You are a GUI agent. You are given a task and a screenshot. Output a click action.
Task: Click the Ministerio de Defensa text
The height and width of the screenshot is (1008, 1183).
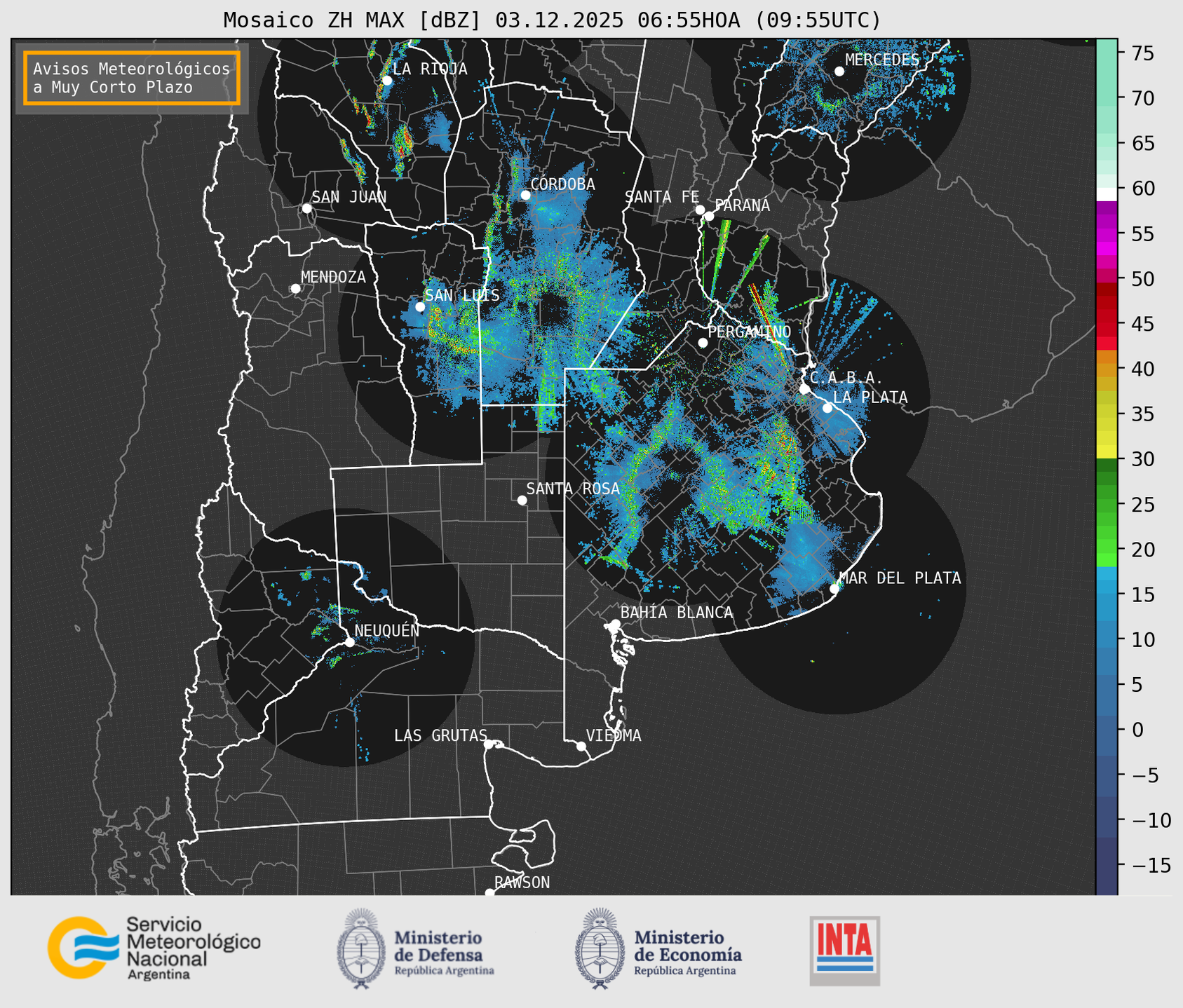click(x=444, y=953)
